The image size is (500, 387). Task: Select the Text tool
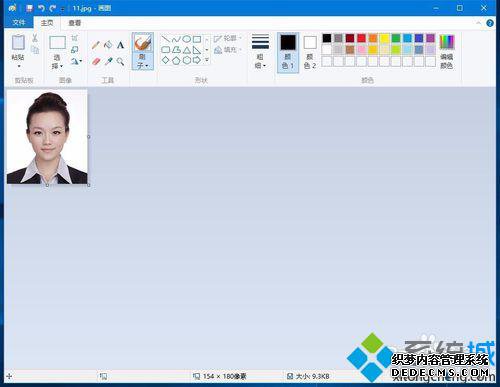click(120, 45)
